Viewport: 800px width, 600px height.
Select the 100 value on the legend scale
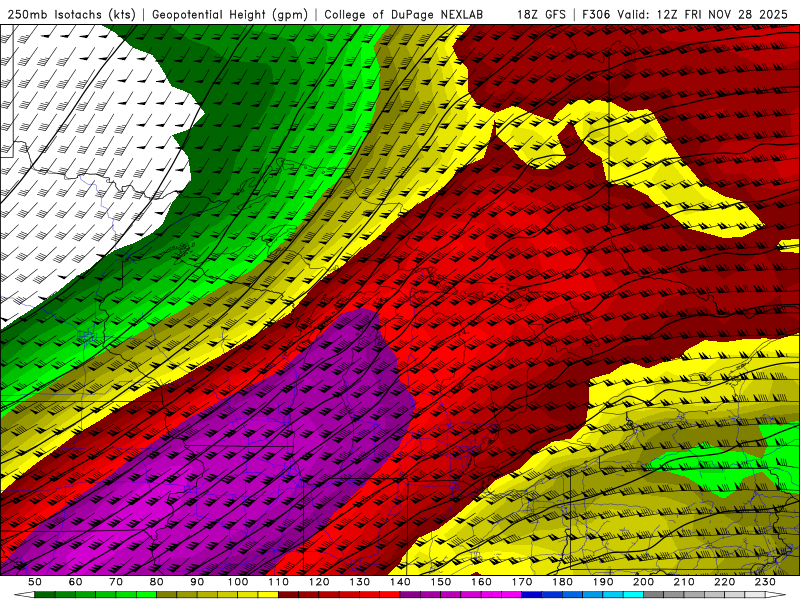[x=238, y=582]
